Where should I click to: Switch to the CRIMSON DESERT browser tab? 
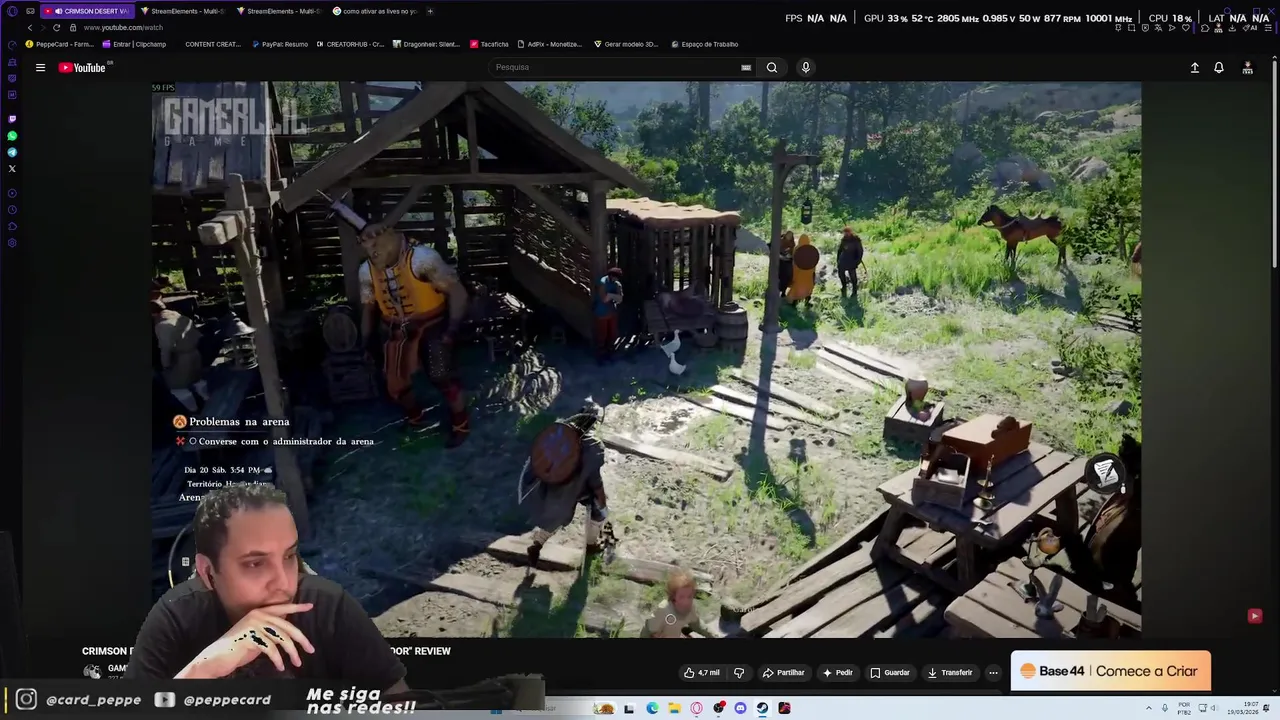pyautogui.click(x=86, y=11)
